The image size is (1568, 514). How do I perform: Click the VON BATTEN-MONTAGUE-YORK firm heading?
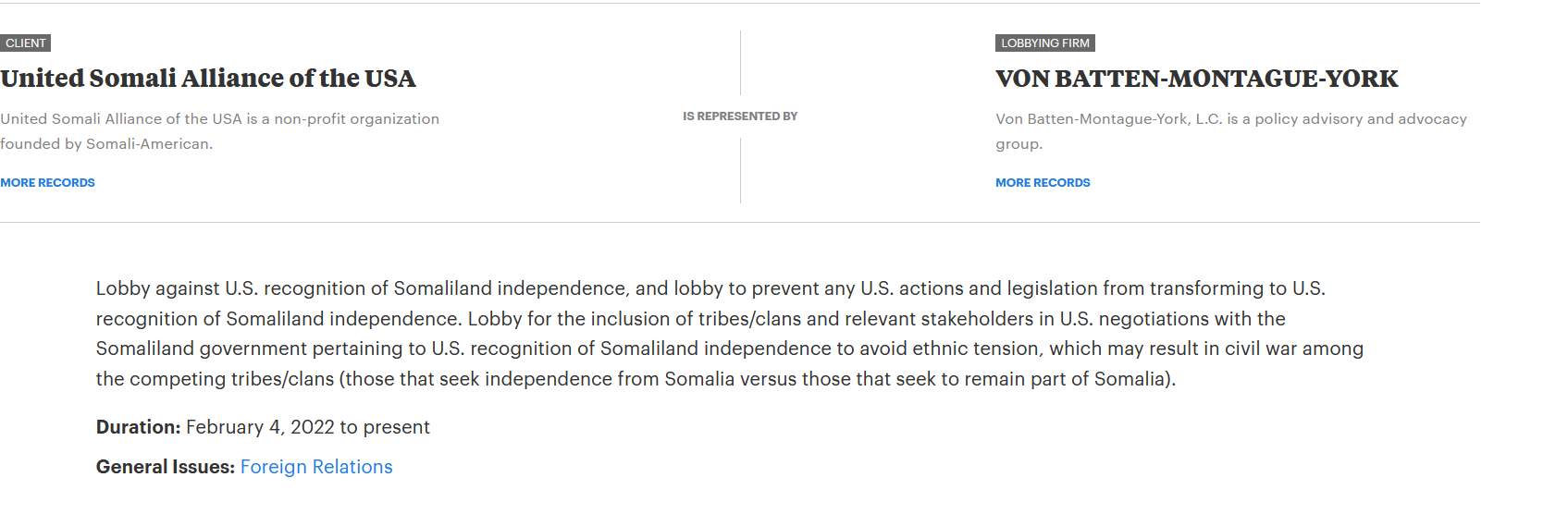pos(1197,79)
